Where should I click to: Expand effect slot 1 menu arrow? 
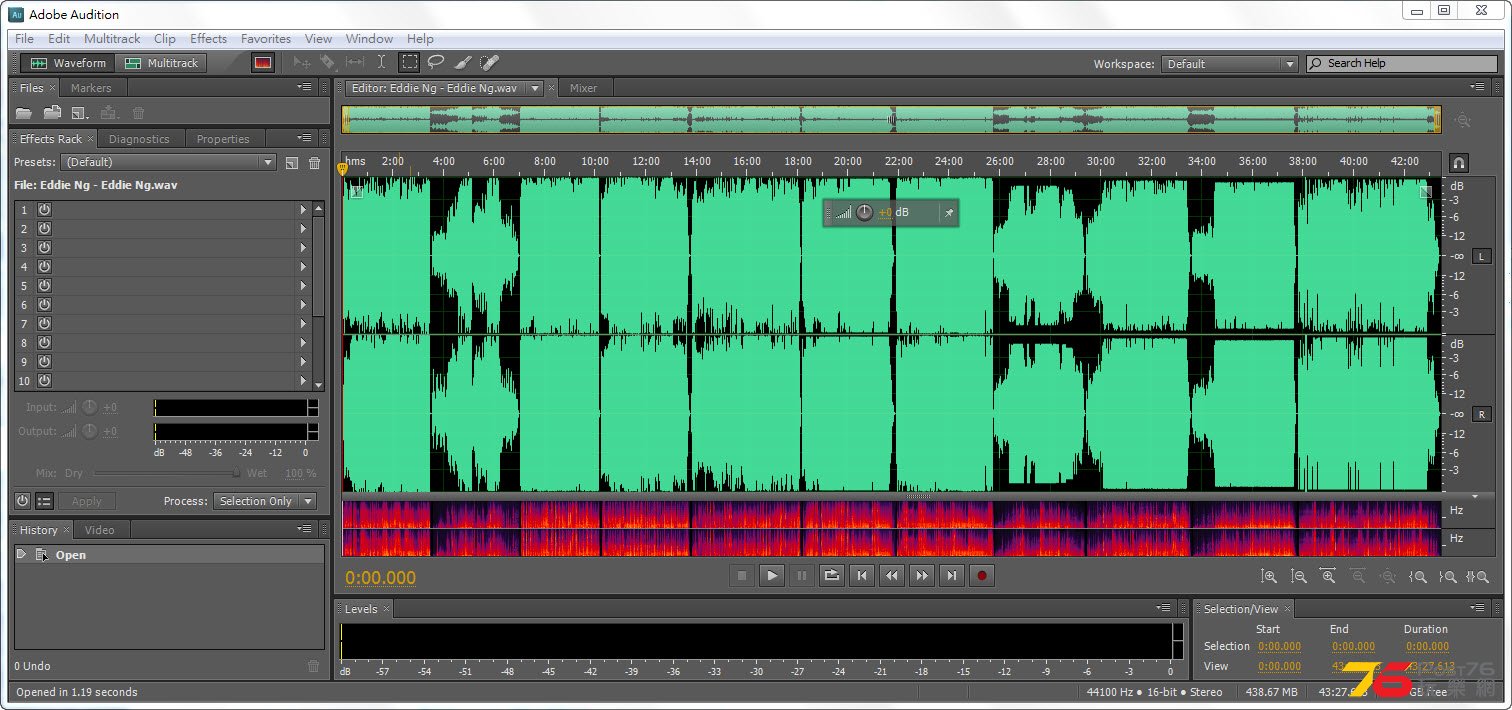point(303,209)
